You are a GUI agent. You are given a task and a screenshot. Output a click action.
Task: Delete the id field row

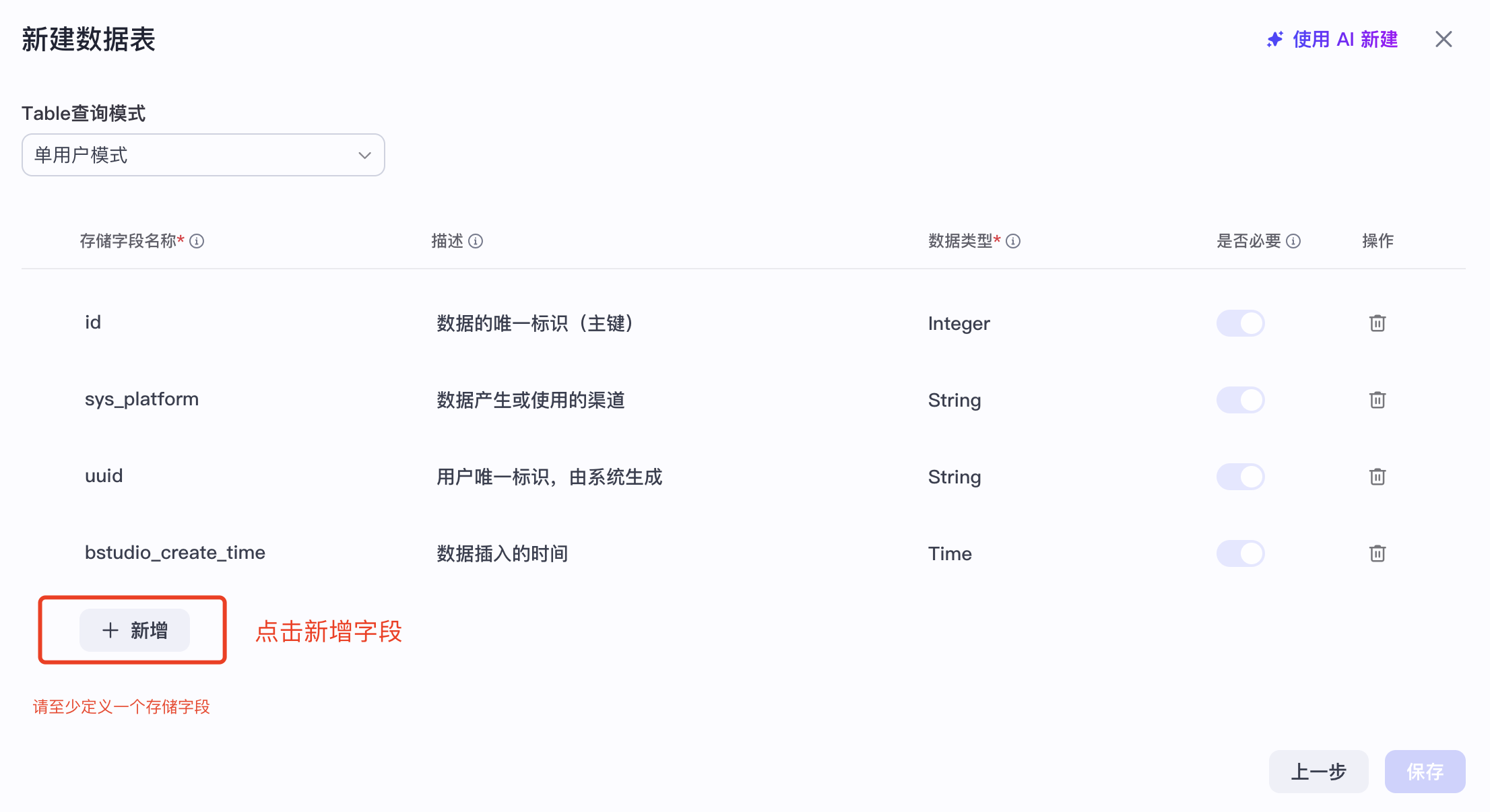click(1377, 323)
